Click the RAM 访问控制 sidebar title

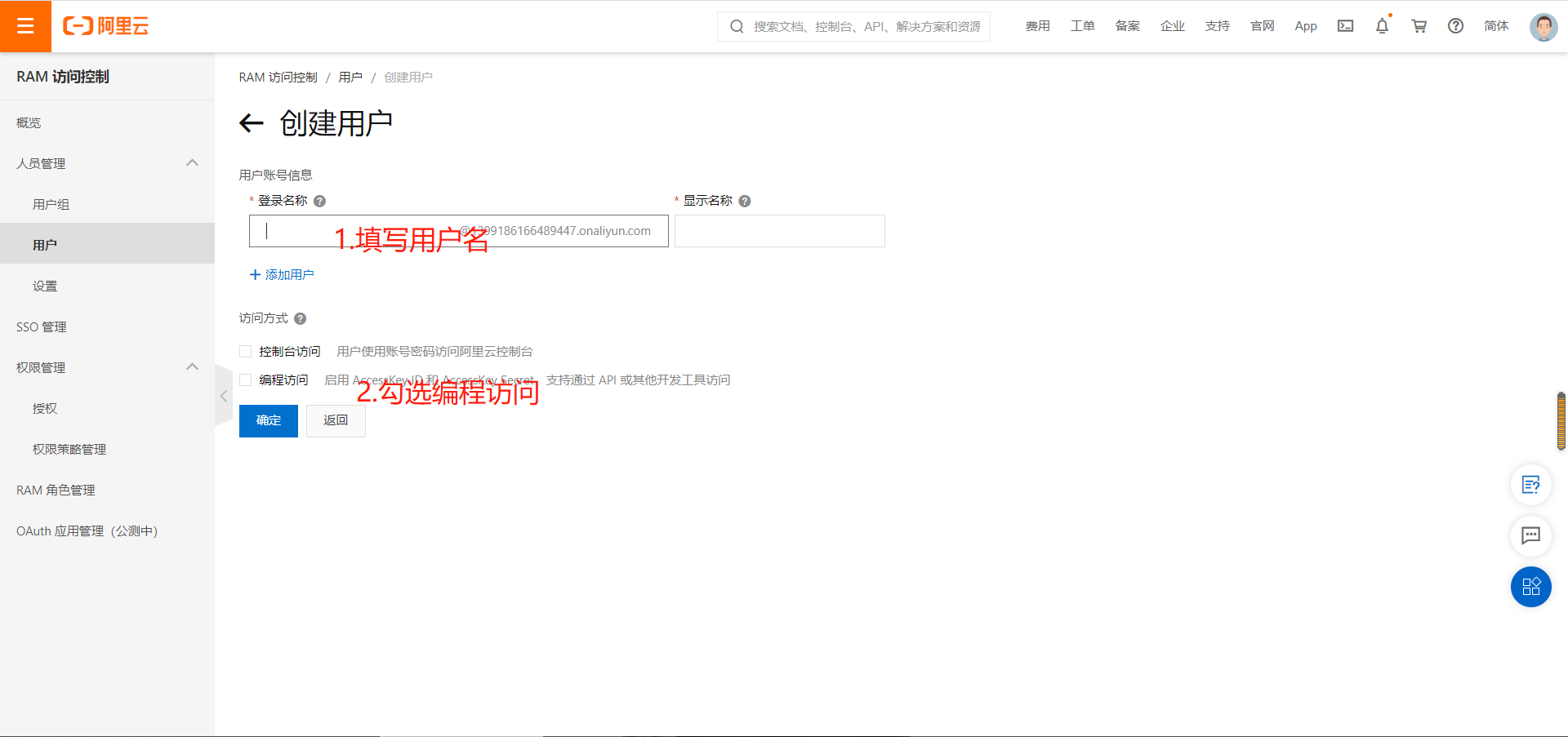click(x=63, y=77)
